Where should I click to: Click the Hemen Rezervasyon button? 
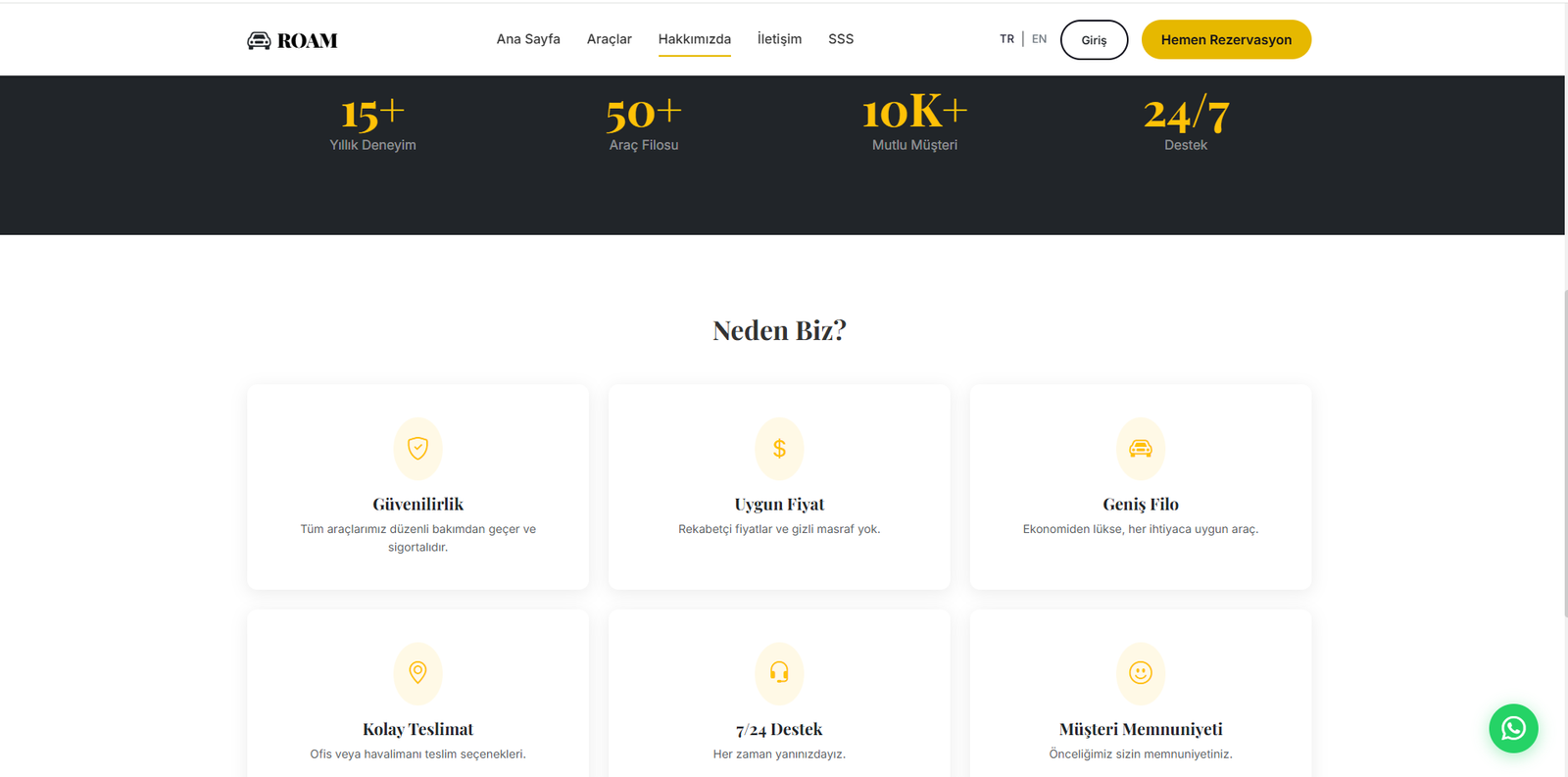click(x=1226, y=40)
